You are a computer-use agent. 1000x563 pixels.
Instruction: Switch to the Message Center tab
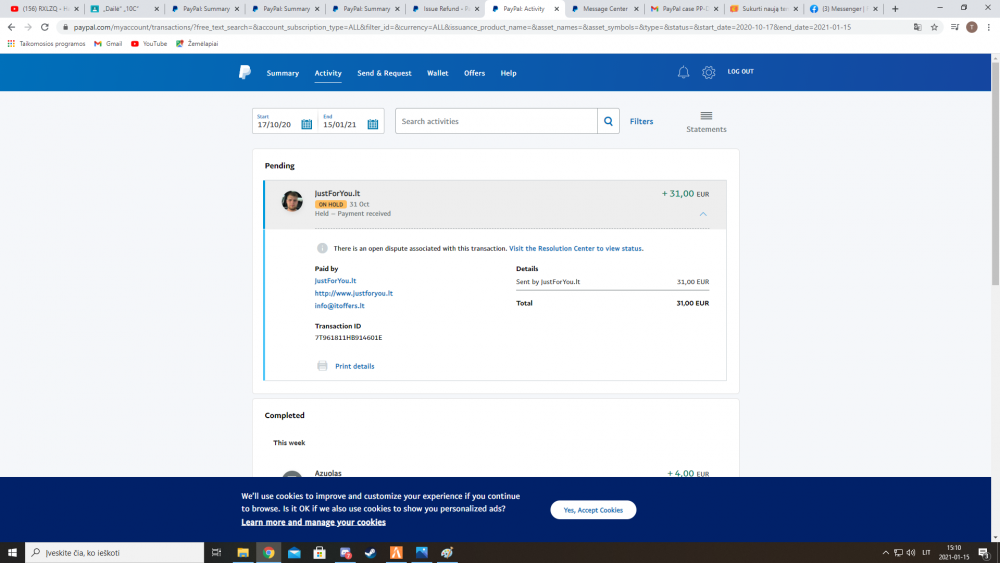point(604,9)
